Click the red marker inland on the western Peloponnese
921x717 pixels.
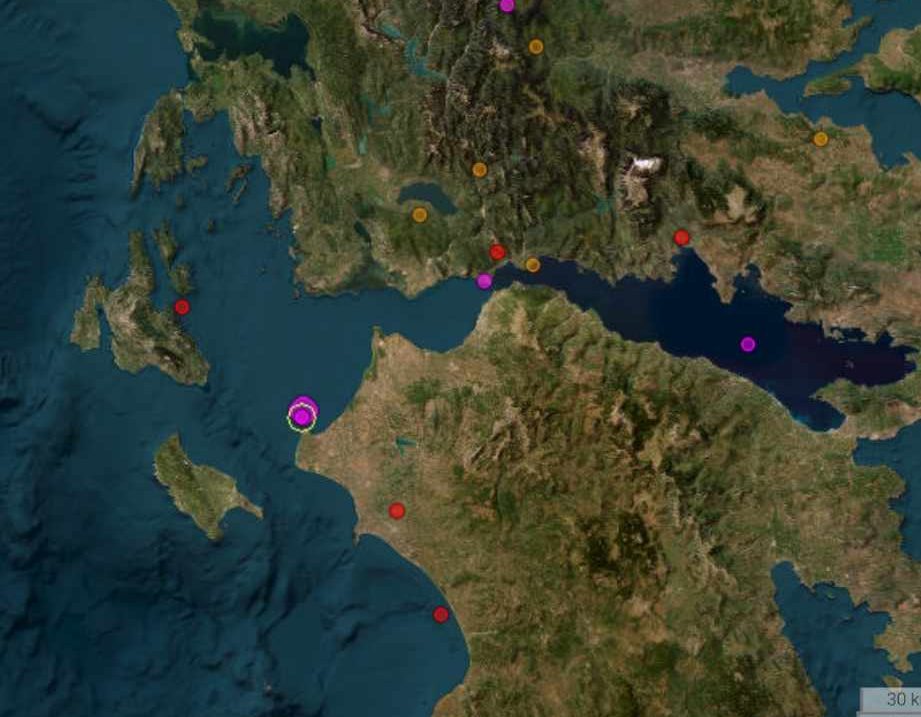(397, 511)
